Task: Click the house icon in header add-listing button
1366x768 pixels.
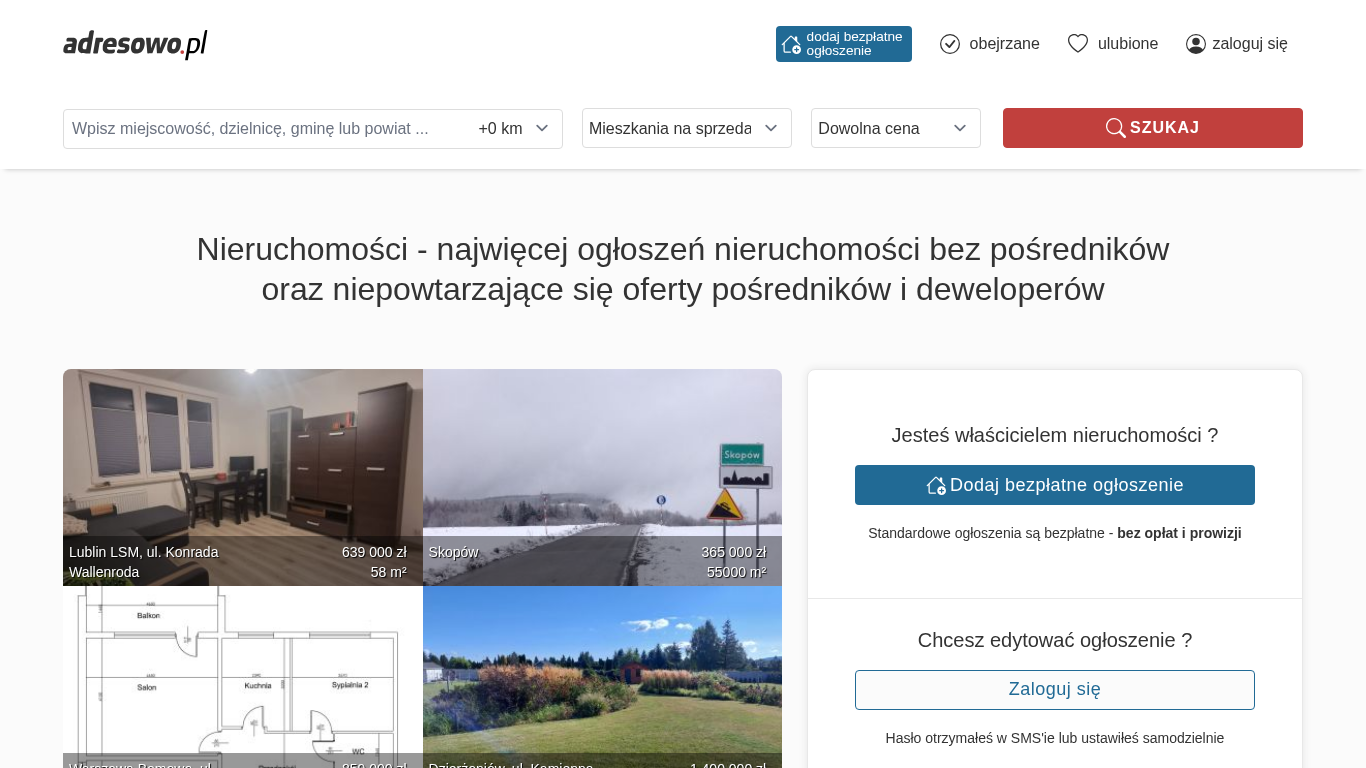Action: click(x=791, y=44)
